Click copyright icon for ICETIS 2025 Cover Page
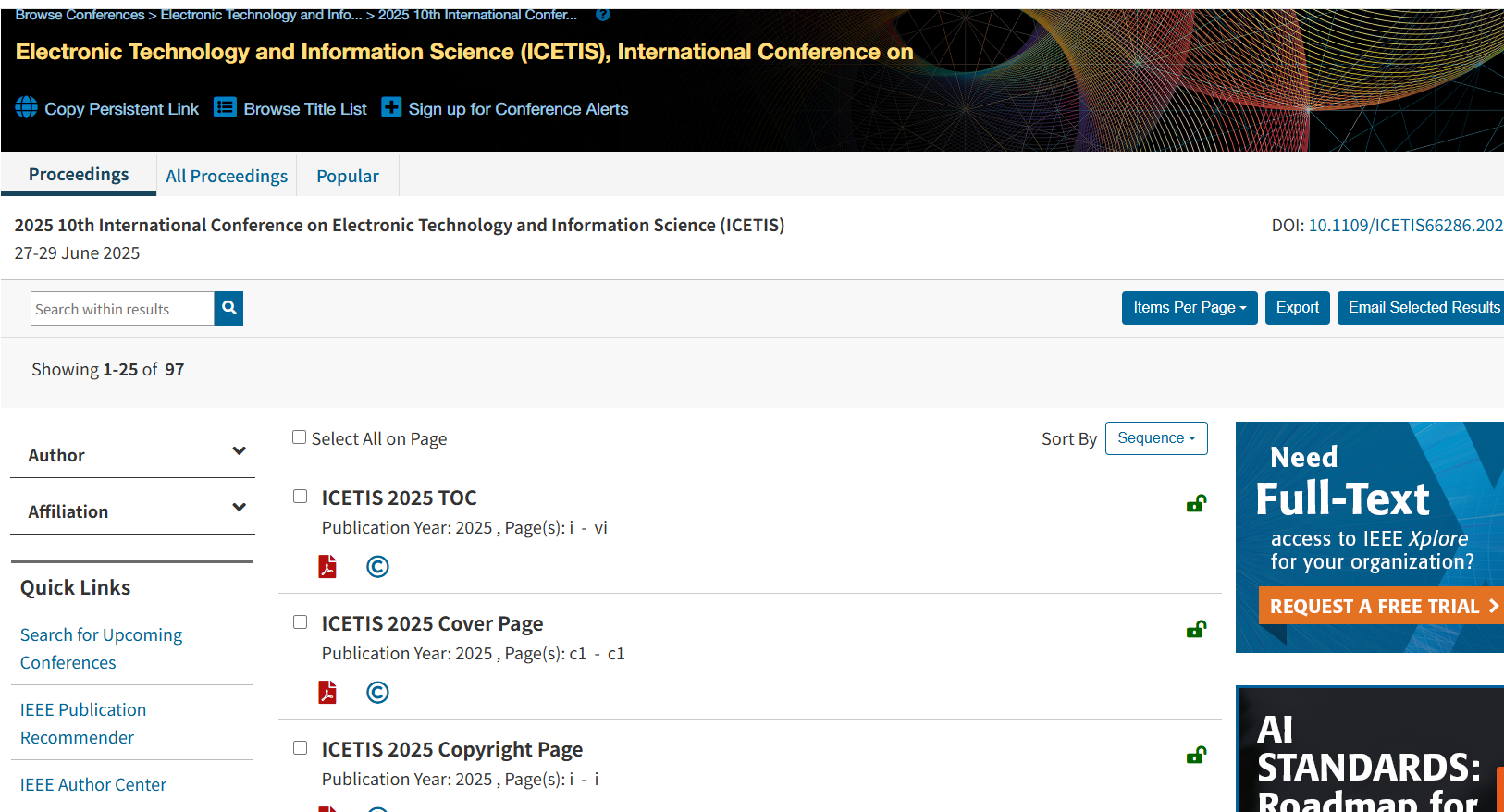 [377, 692]
